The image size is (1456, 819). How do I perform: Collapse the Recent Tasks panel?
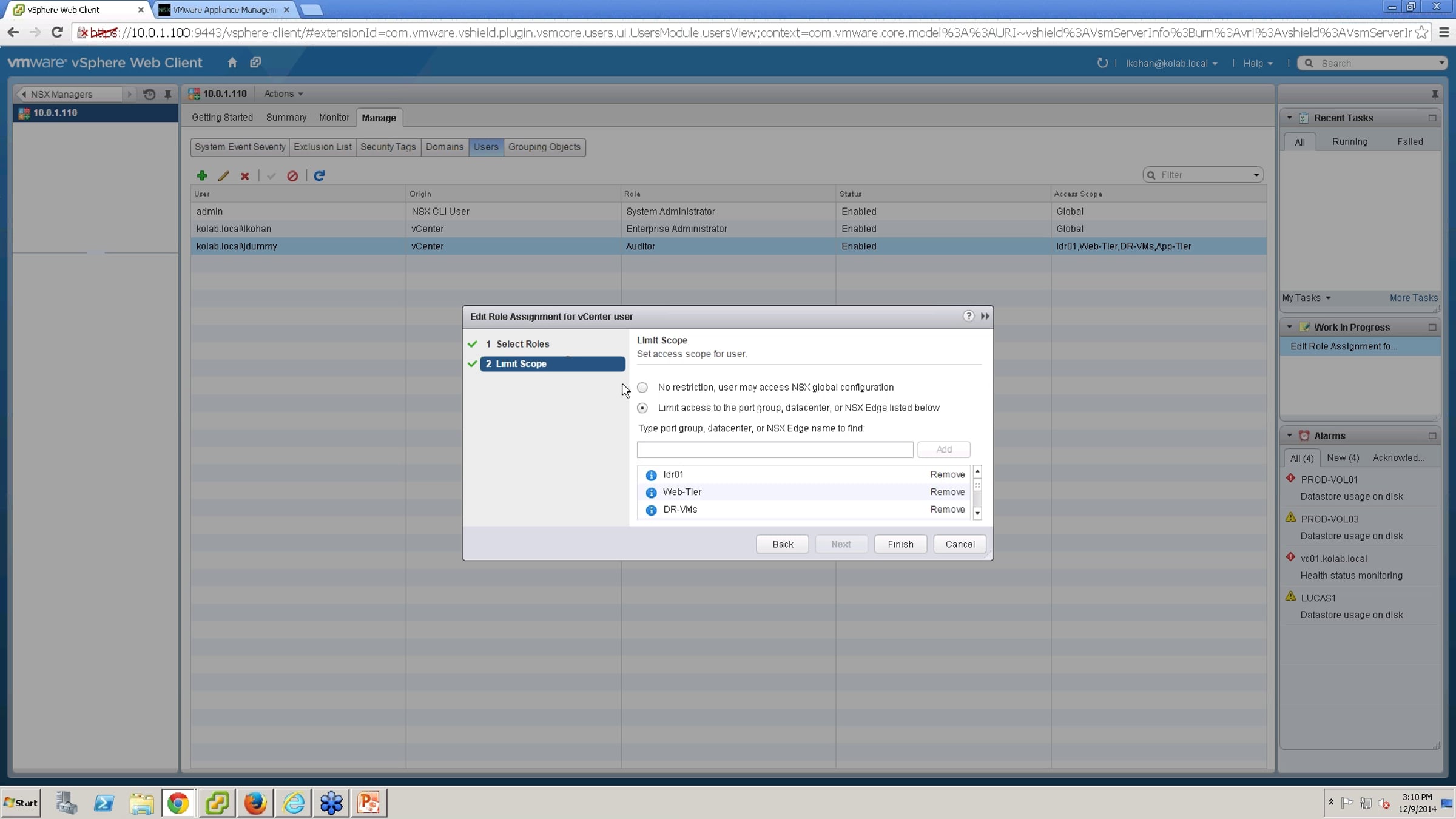coord(1289,118)
